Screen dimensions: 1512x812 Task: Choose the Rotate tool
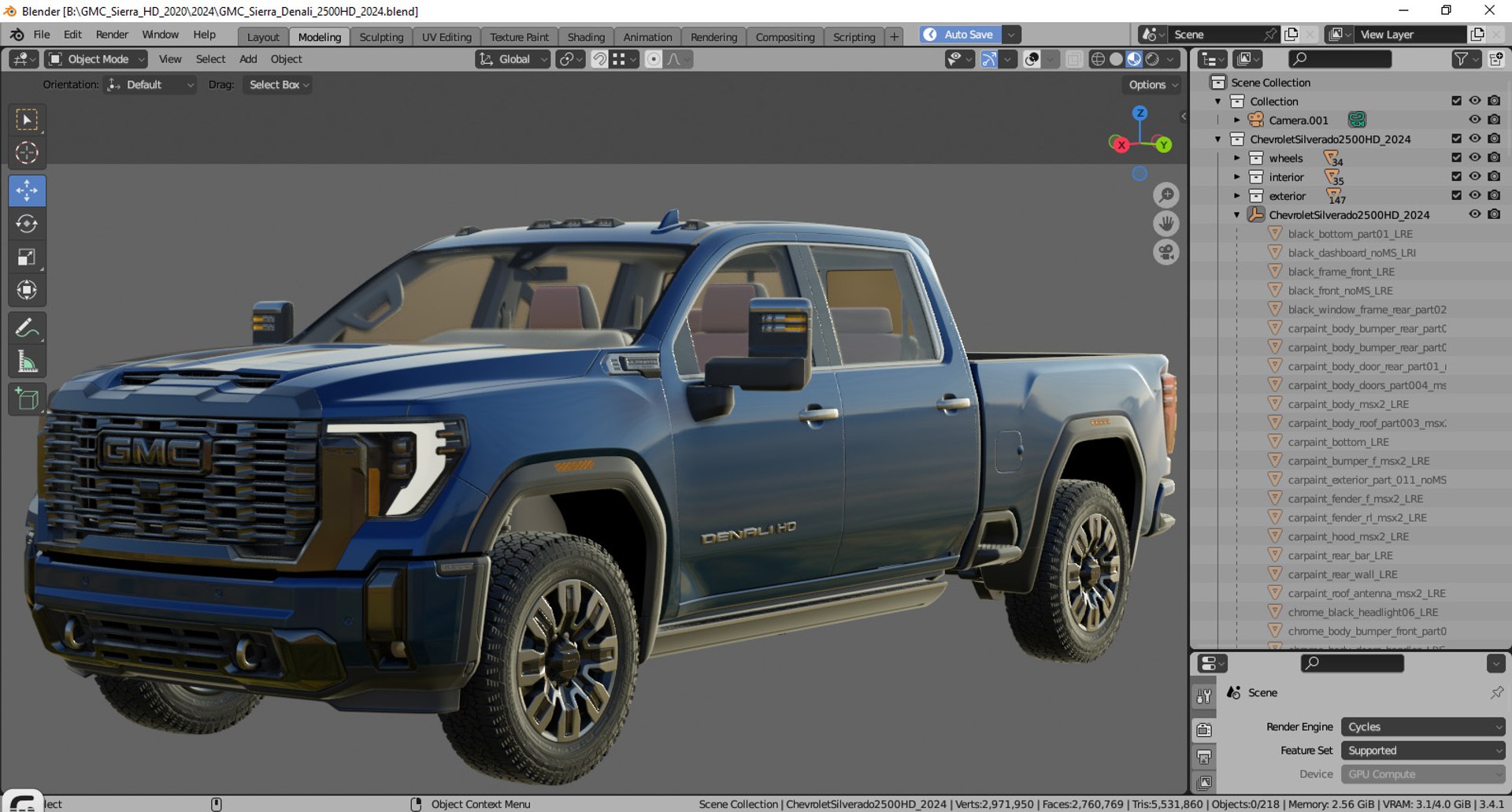click(27, 224)
